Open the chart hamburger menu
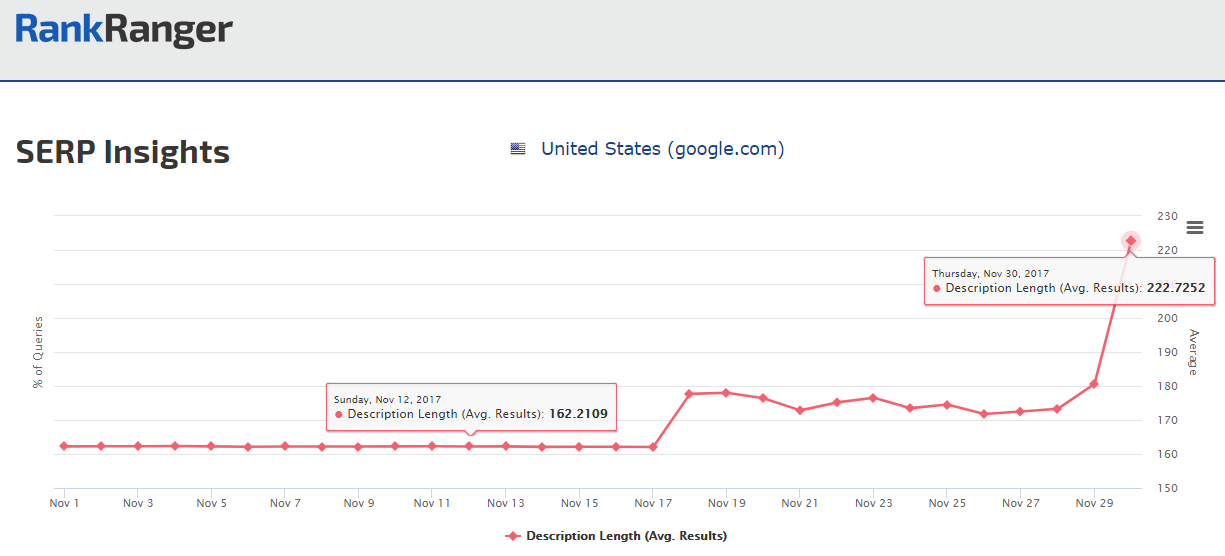Image resolution: width=1225 pixels, height=556 pixels. point(1194,228)
